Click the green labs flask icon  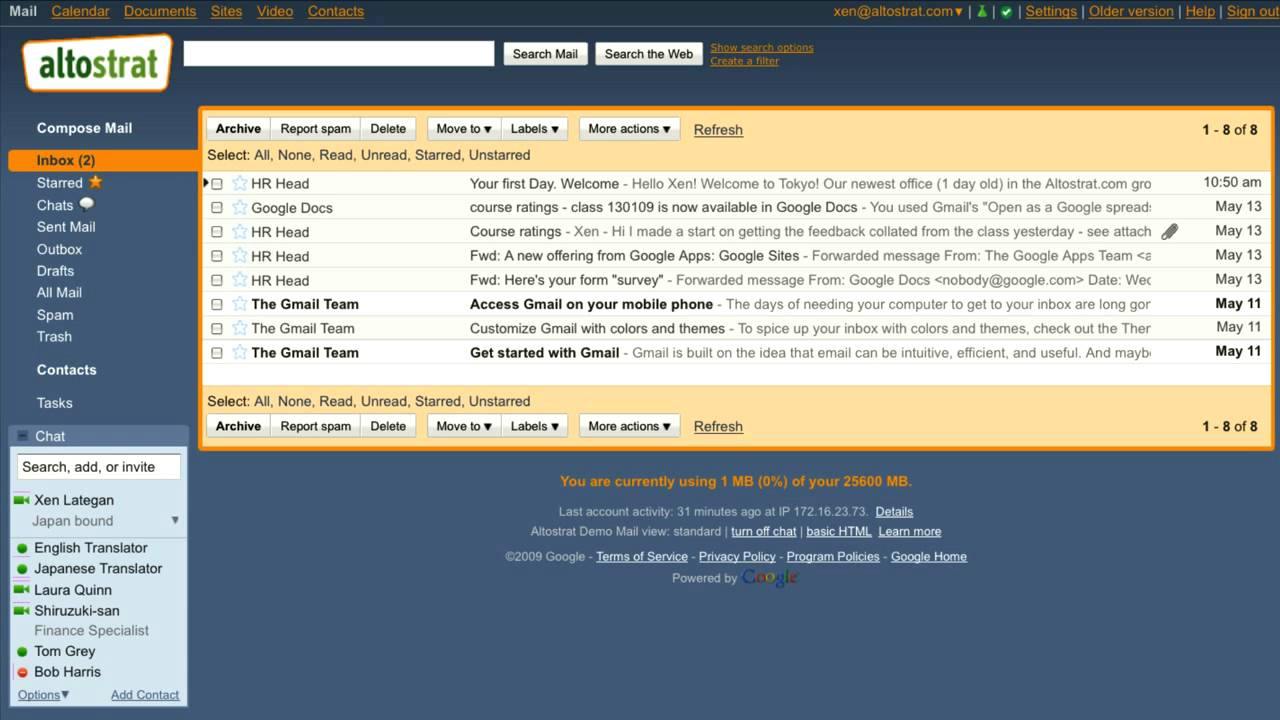(982, 11)
